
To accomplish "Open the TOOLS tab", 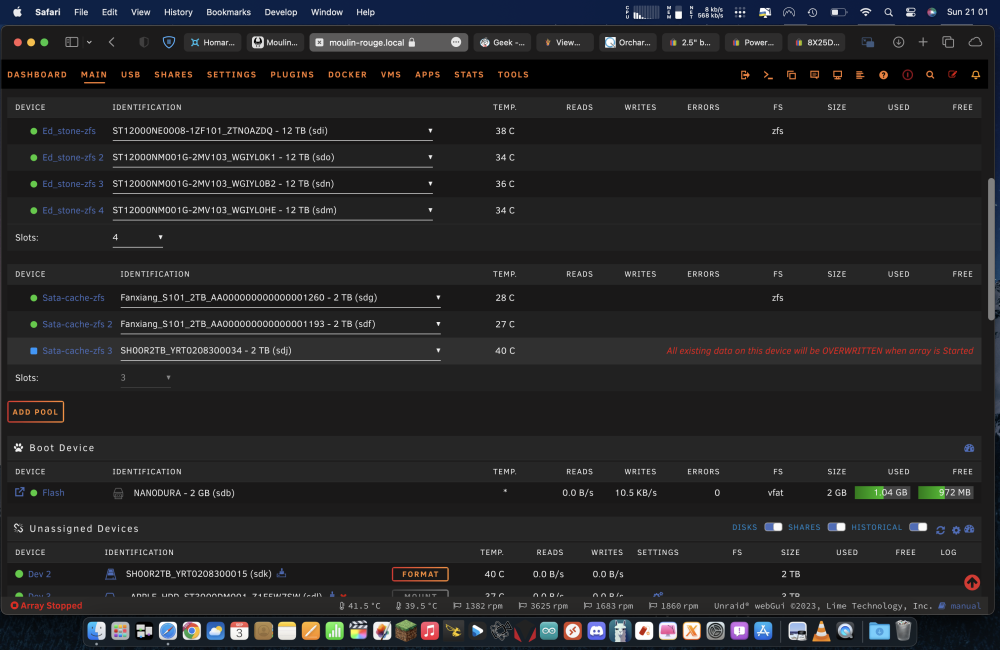I will coord(513,75).
